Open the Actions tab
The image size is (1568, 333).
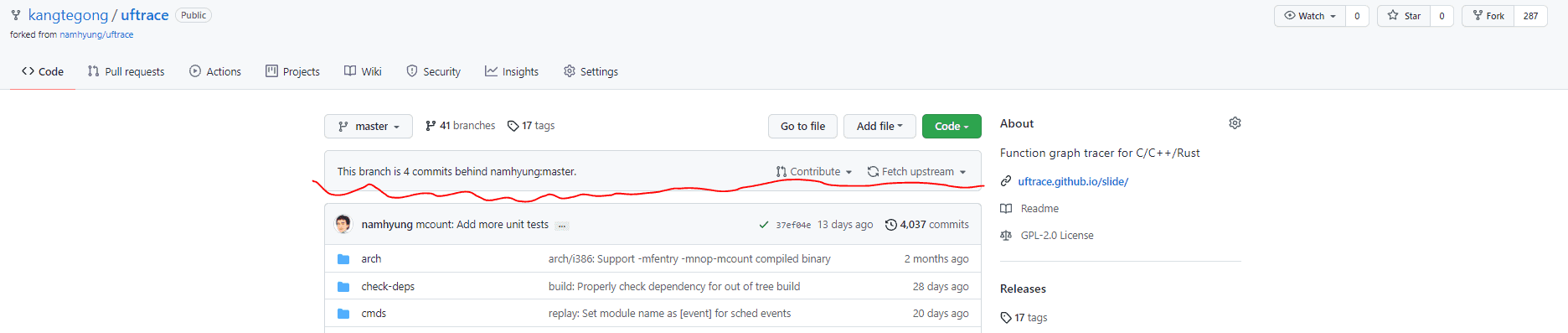point(215,71)
